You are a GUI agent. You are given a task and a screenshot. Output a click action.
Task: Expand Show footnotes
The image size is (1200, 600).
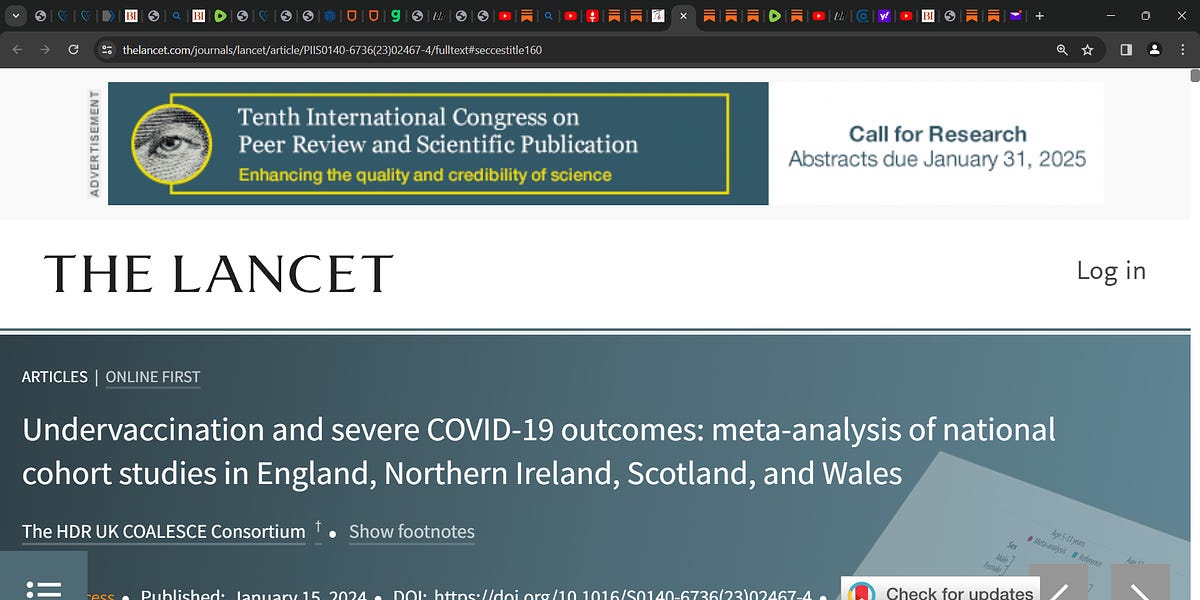(412, 532)
